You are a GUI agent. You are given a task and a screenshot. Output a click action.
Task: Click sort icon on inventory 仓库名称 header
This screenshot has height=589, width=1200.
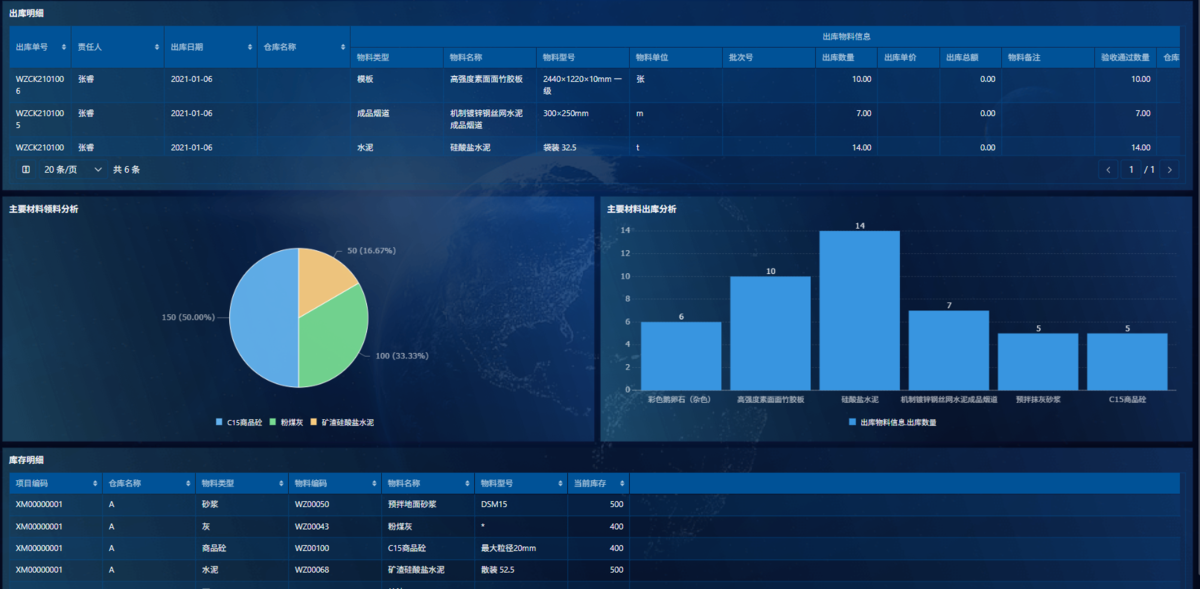190,483
